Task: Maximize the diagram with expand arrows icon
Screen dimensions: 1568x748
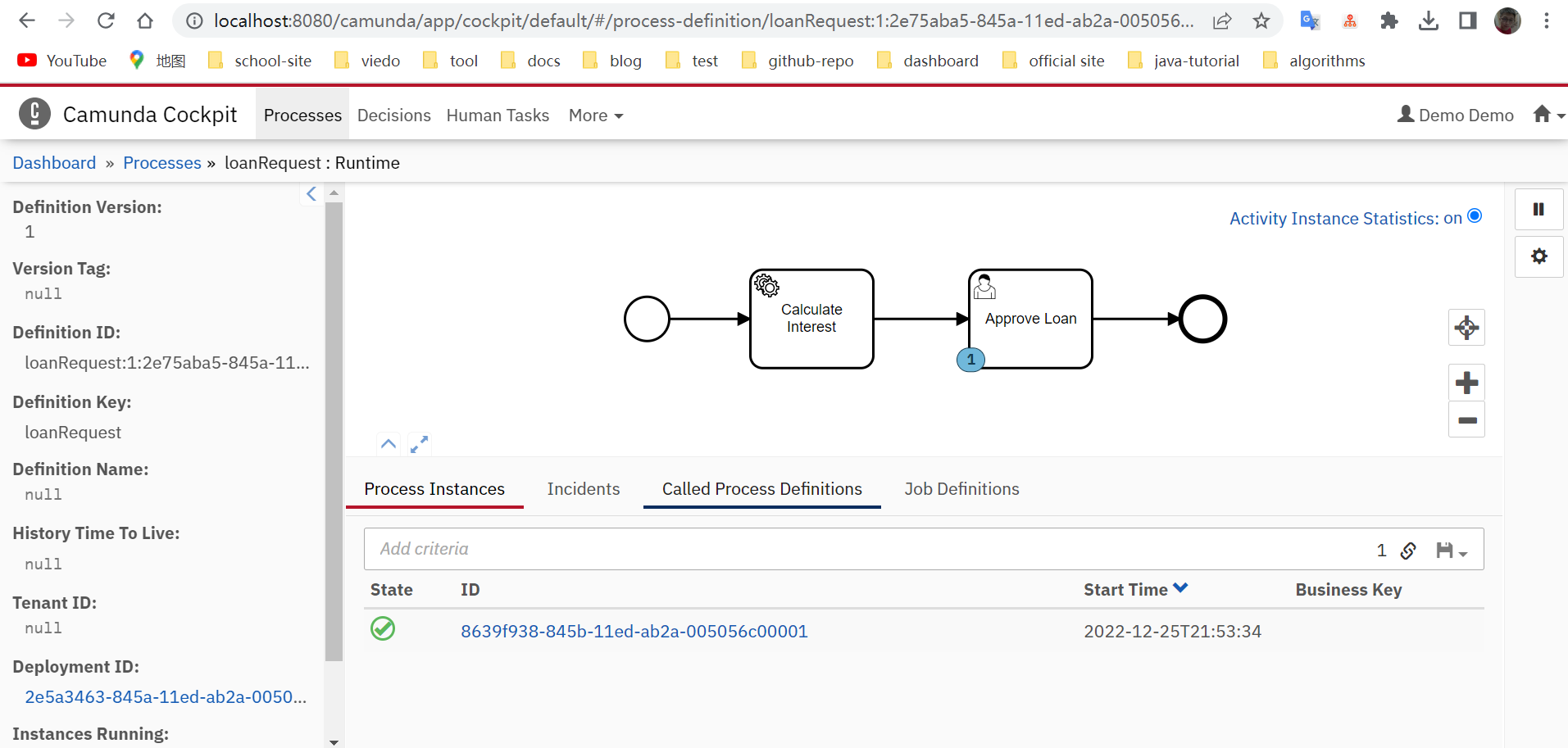Action: (x=419, y=444)
